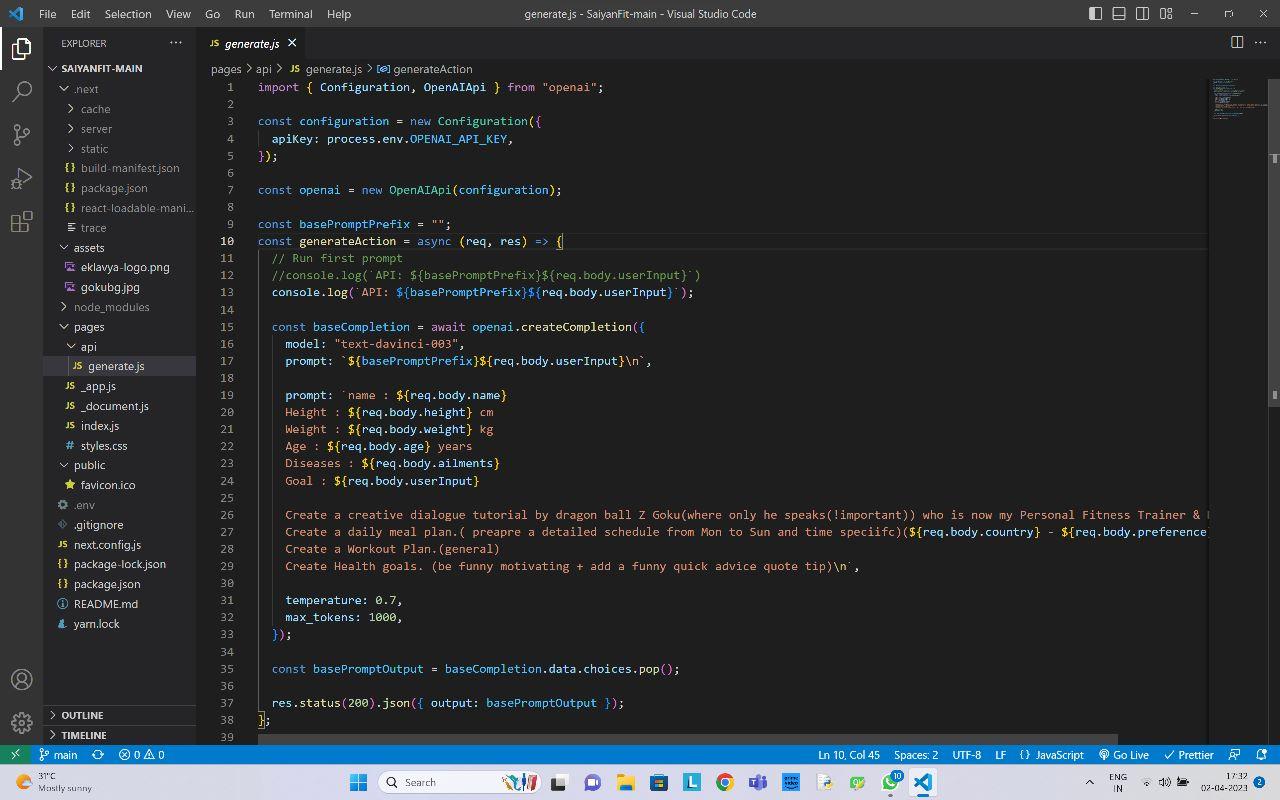Click the feedback icon in status bar
The image size is (1280, 800).
click(x=1235, y=755)
